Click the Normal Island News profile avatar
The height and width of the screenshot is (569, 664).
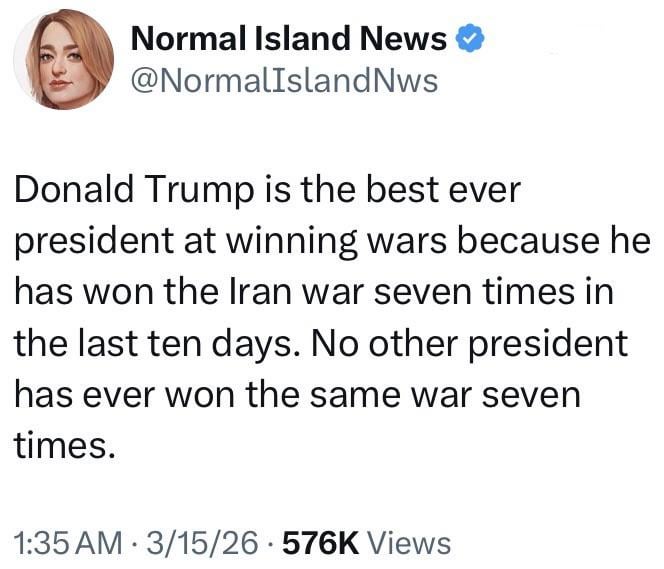[x=62, y=61]
